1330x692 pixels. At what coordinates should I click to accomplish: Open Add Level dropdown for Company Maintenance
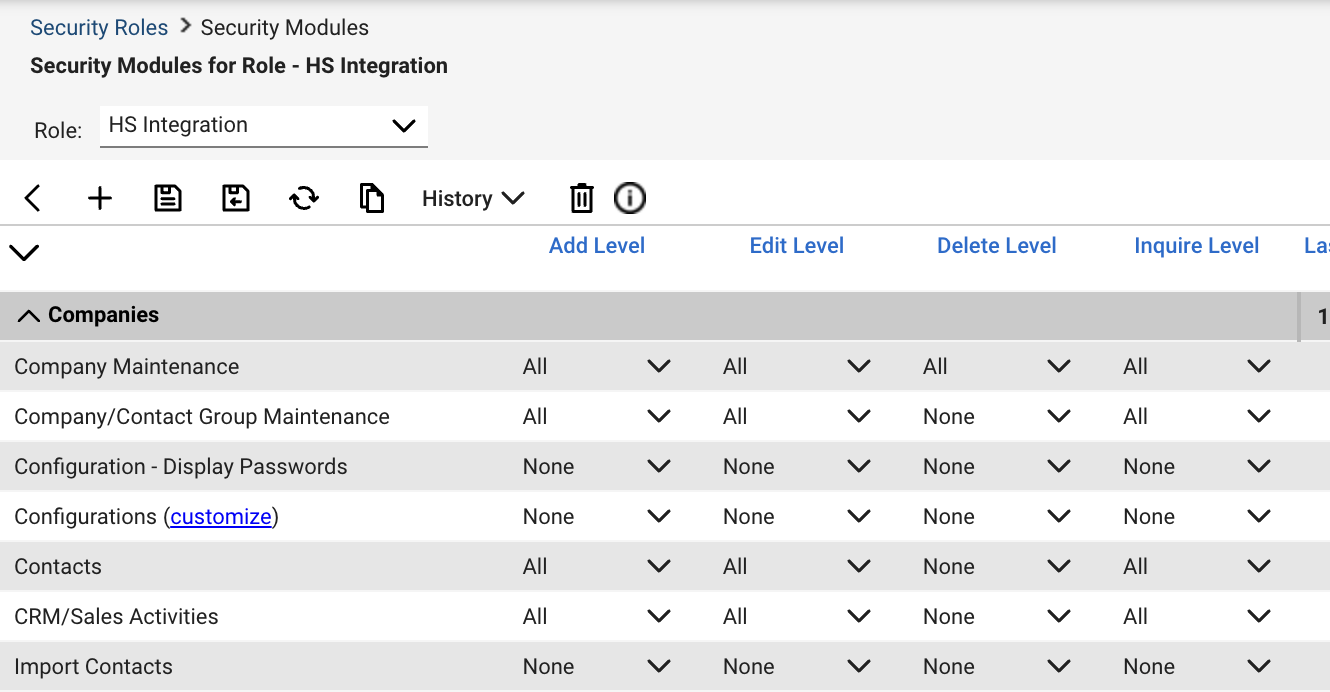pos(597,367)
